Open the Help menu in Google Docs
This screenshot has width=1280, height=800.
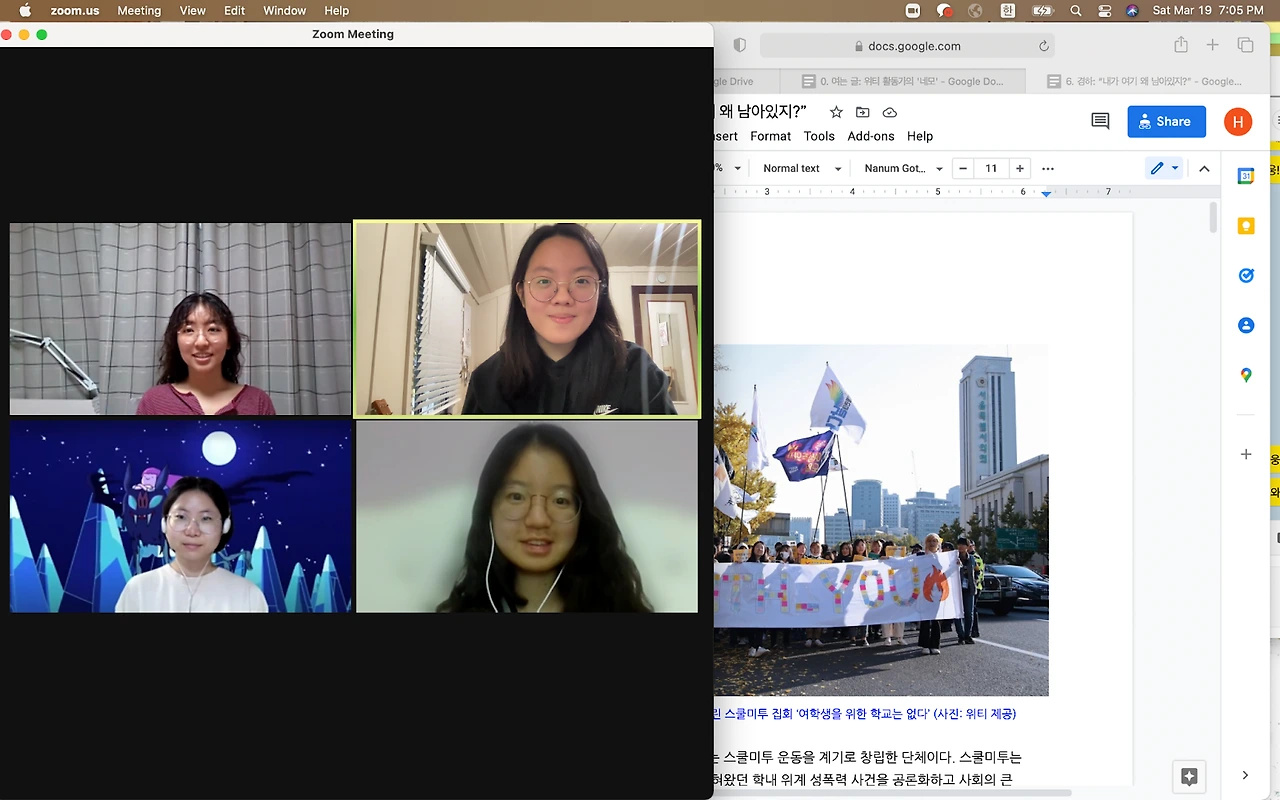coord(920,136)
